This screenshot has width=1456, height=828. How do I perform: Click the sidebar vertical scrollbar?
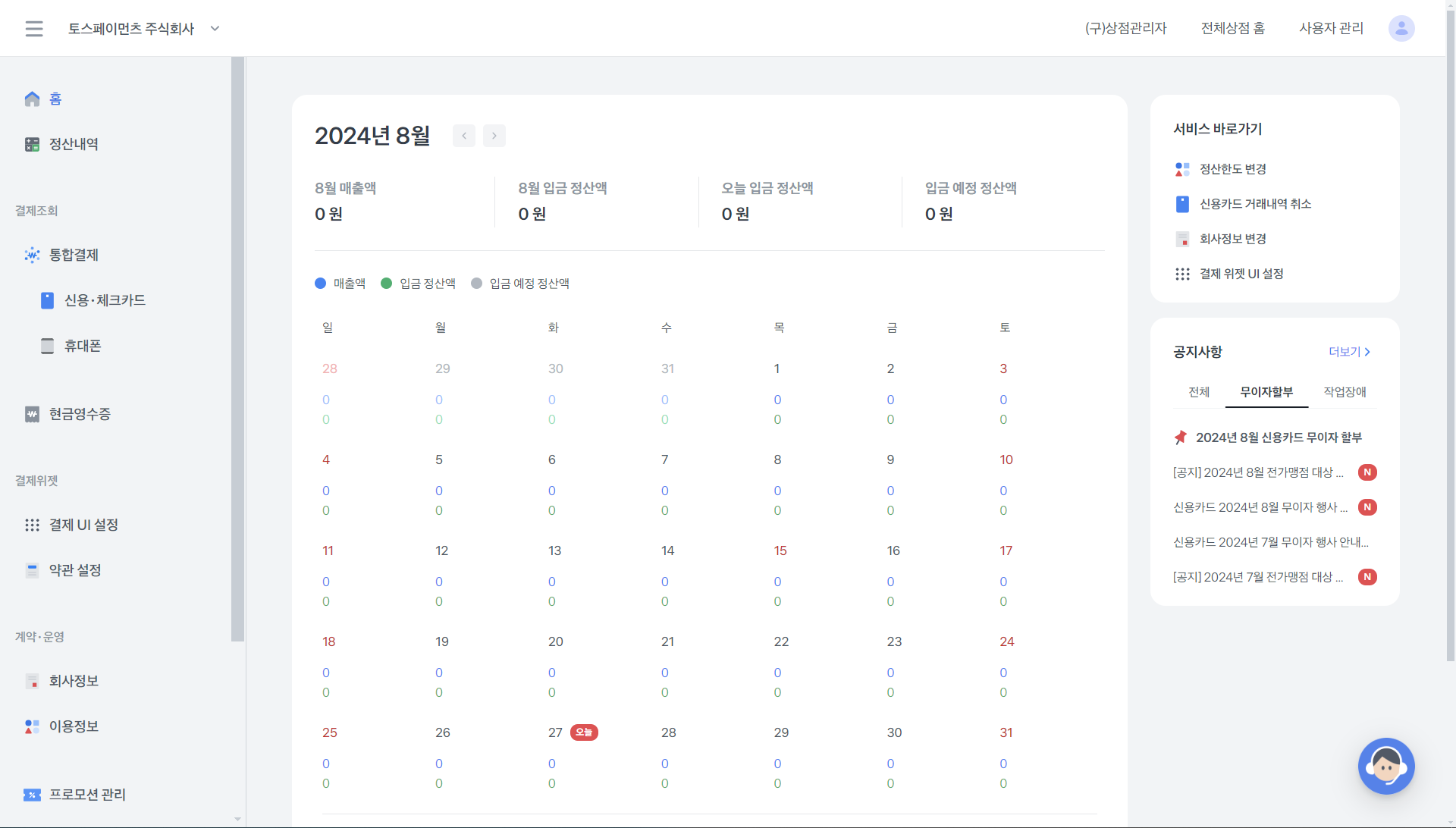(237, 349)
